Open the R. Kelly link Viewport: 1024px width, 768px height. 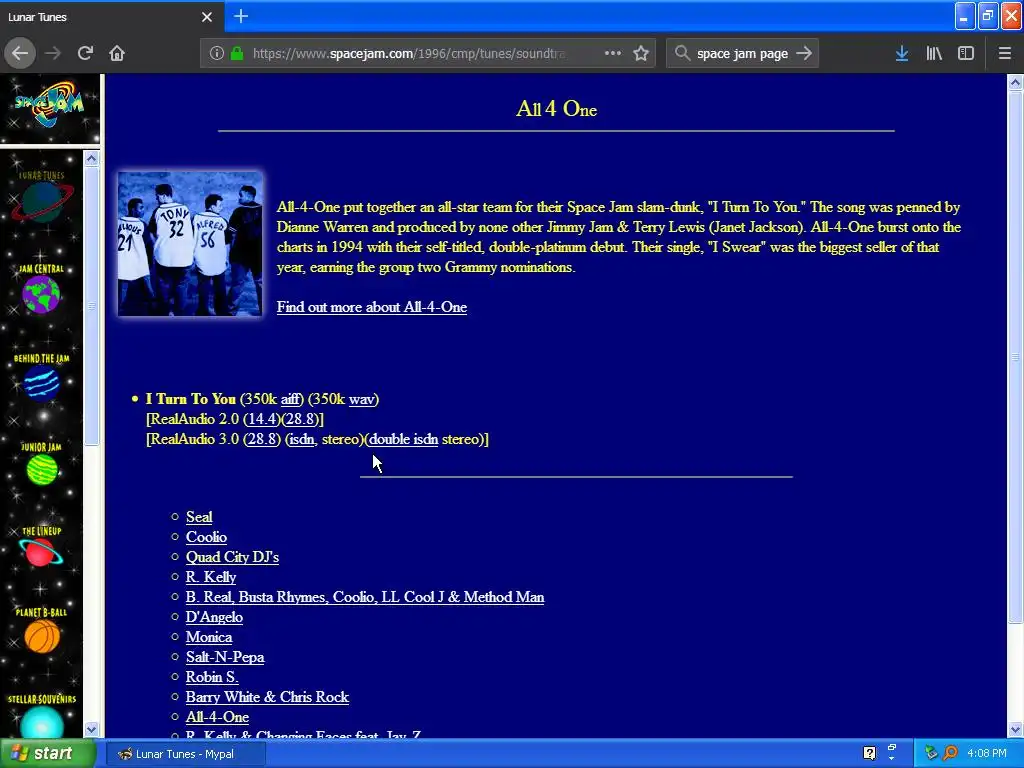click(x=211, y=577)
